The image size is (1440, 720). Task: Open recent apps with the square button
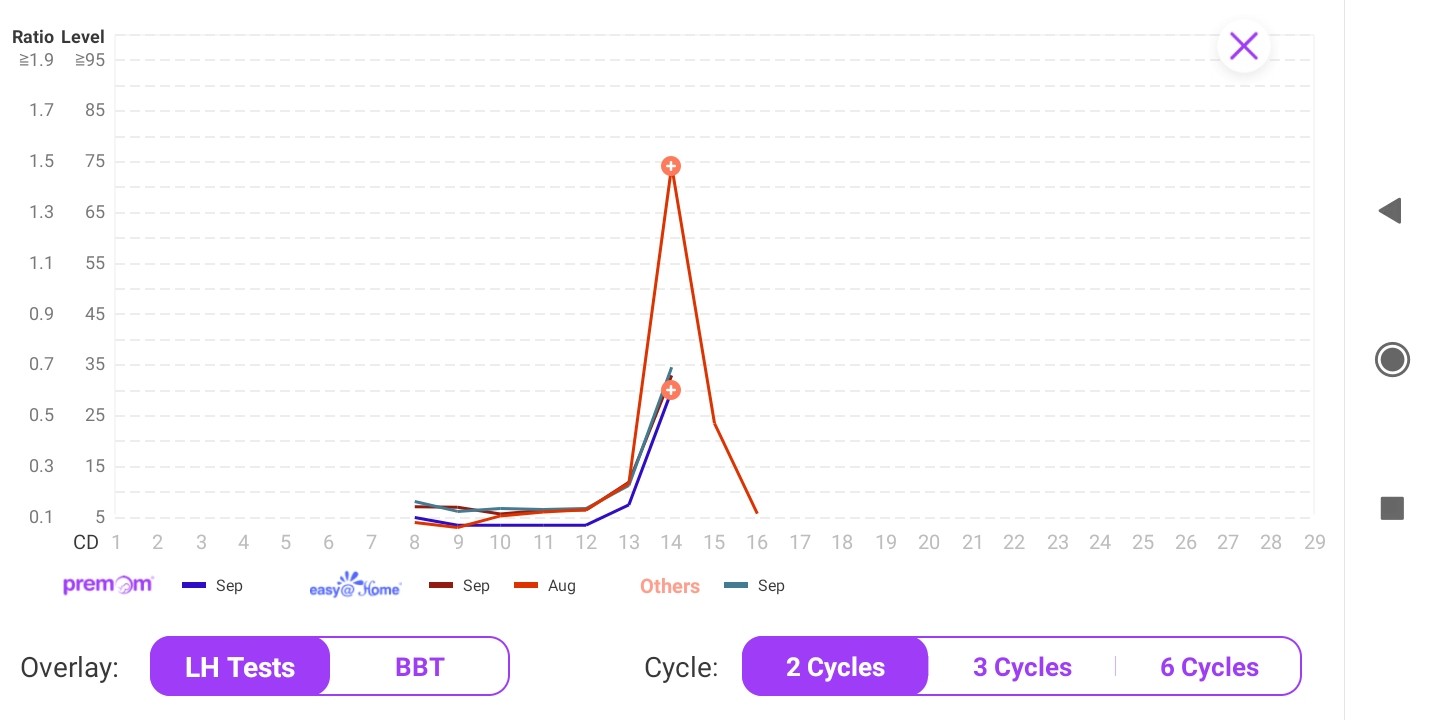(1392, 509)
